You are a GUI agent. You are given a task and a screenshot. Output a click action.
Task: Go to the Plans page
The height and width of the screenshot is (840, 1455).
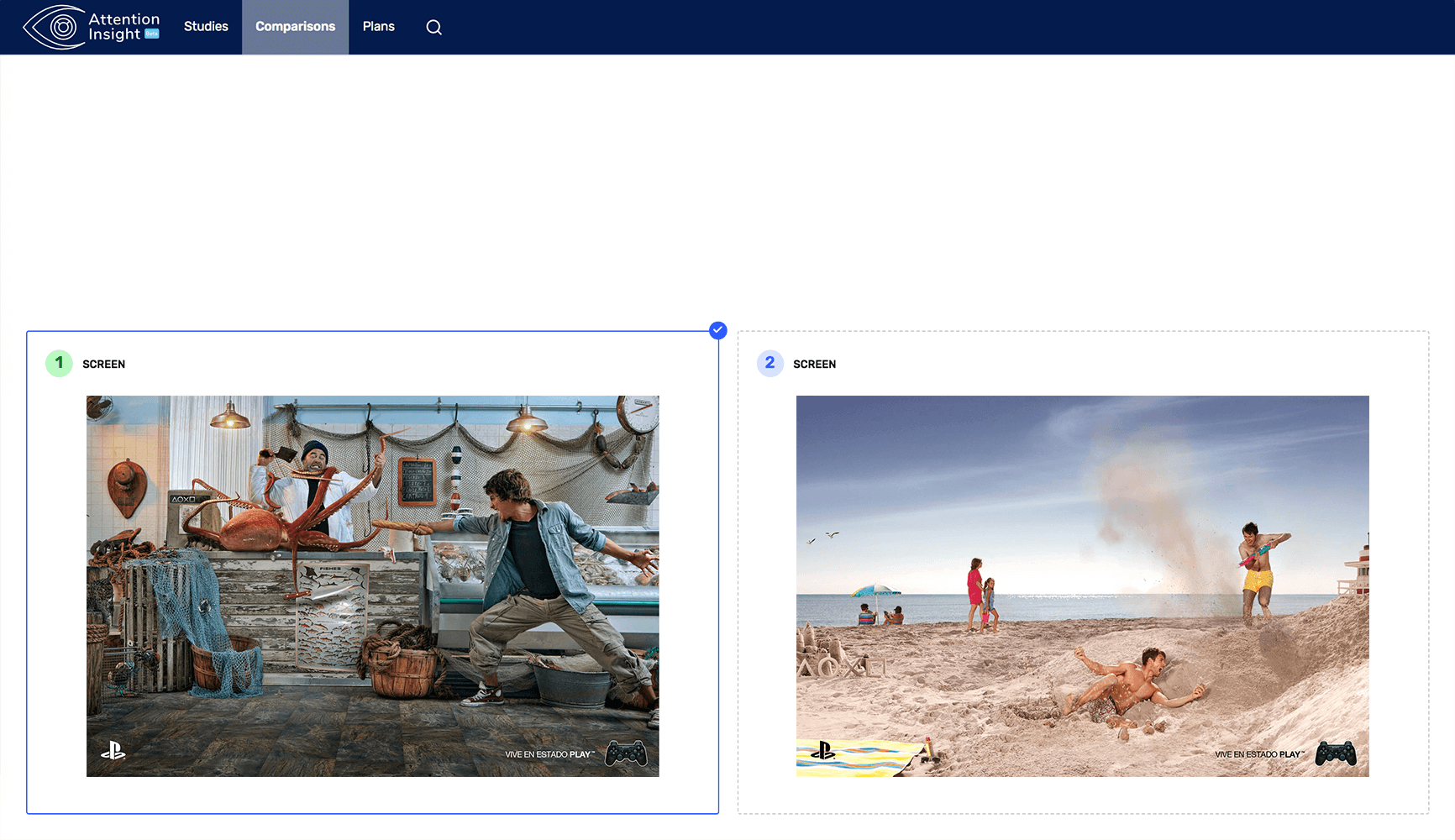coord(379,27)
